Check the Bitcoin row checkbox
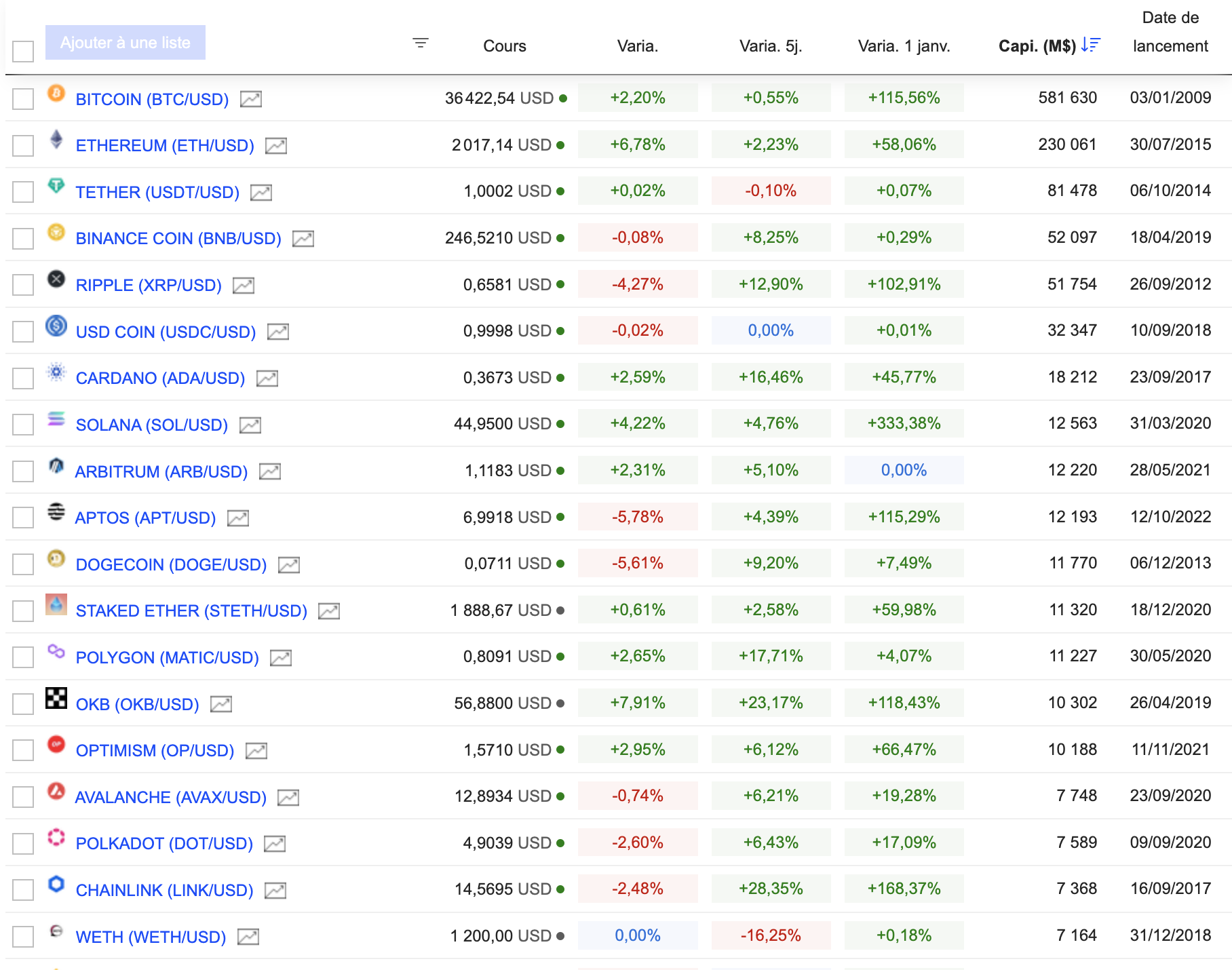 tap(22, 98)
